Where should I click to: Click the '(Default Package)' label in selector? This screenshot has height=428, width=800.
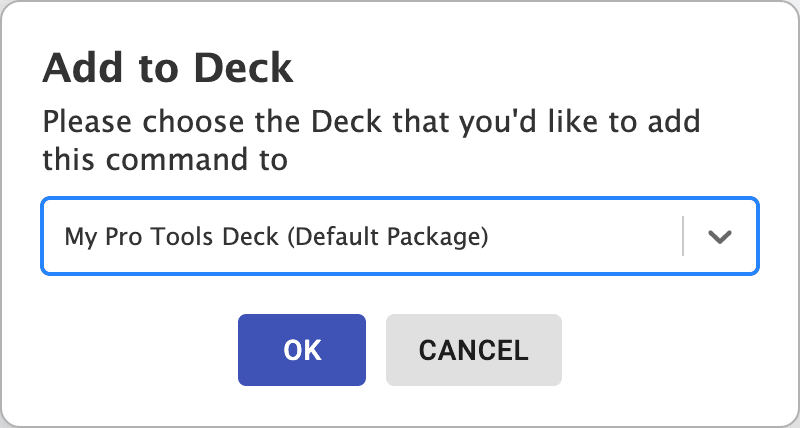388,237
